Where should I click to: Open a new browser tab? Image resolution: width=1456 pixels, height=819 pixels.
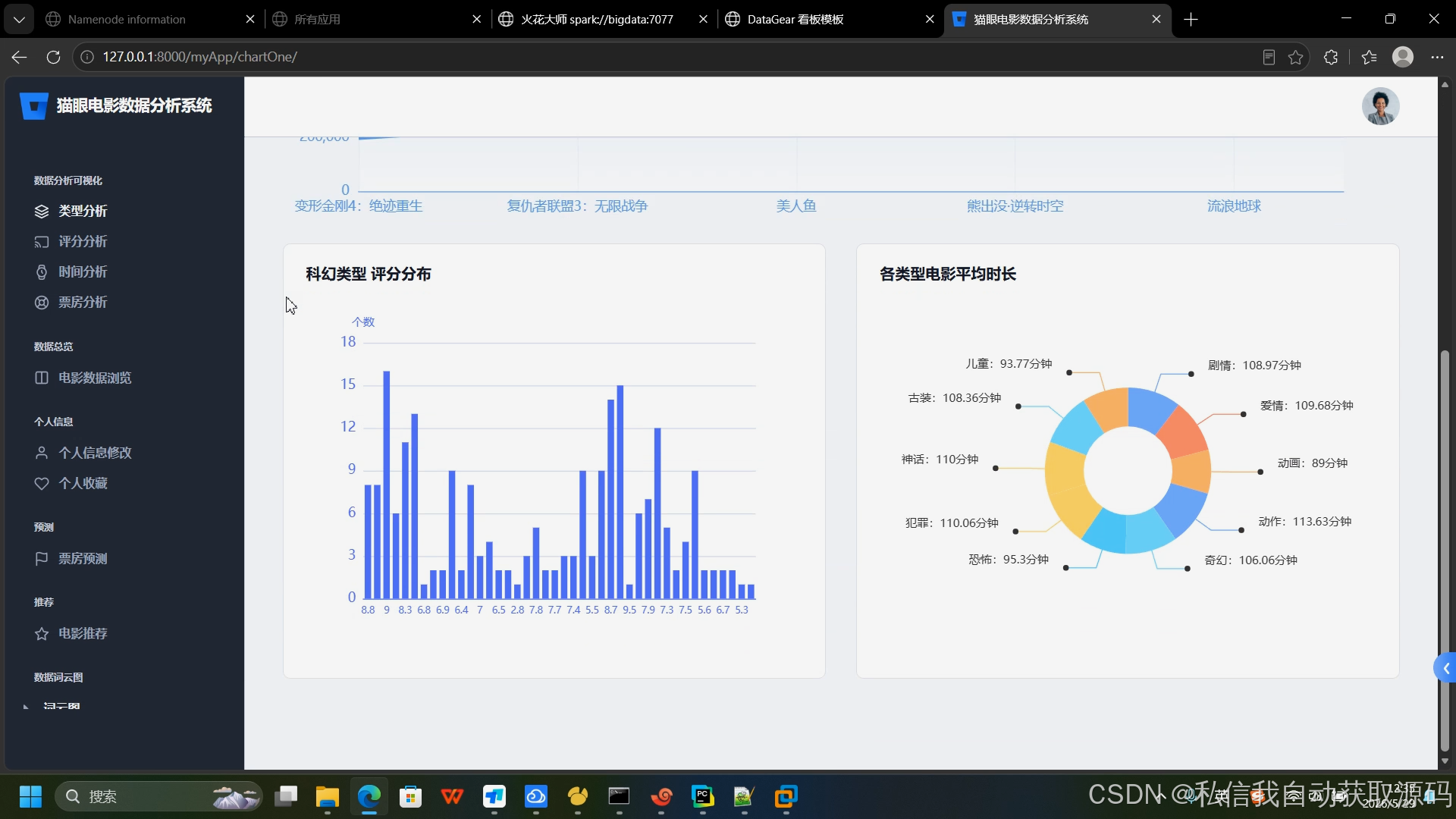pos(1191,19)
